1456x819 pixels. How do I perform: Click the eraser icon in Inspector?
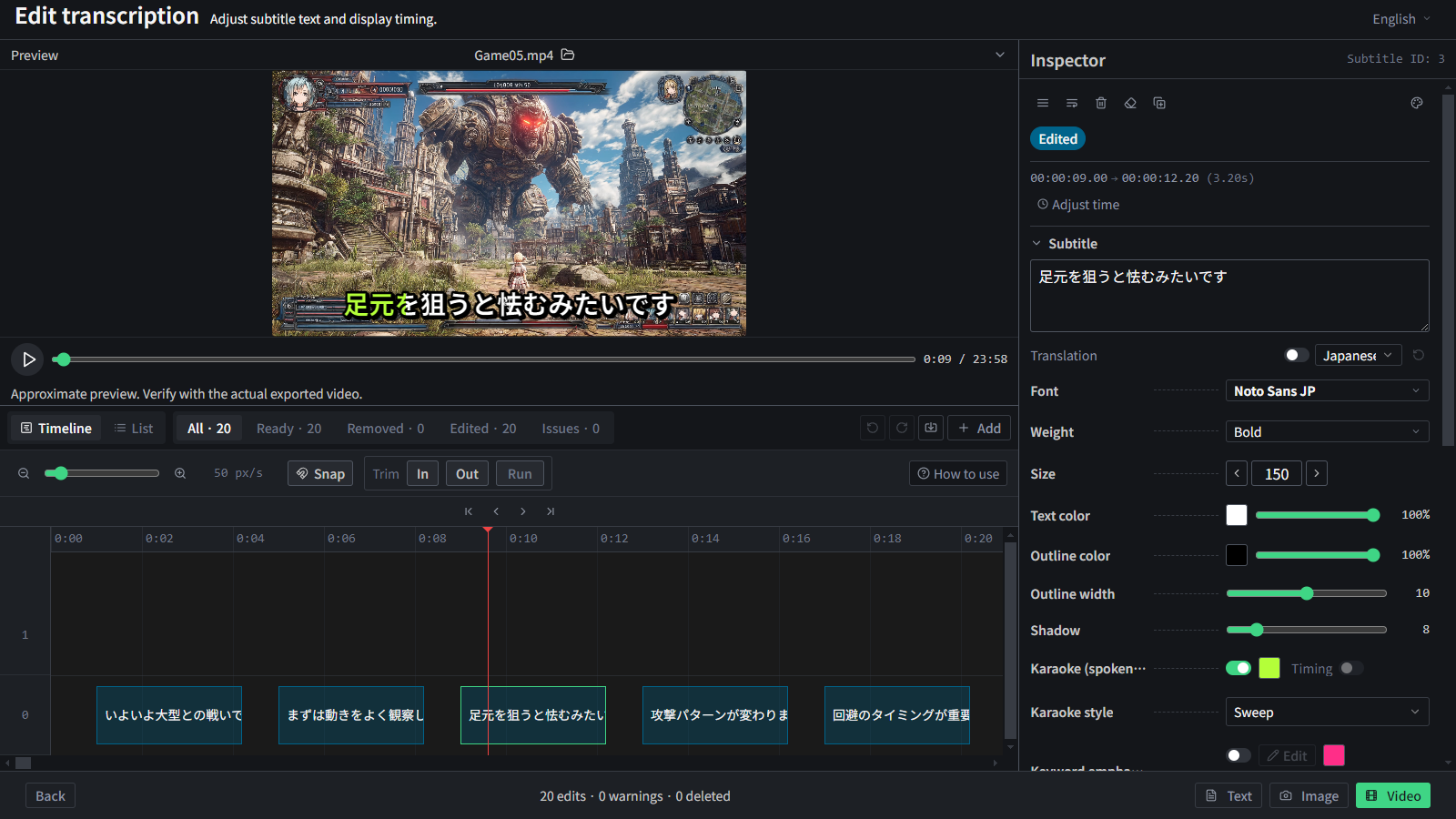coord(1130,103)
